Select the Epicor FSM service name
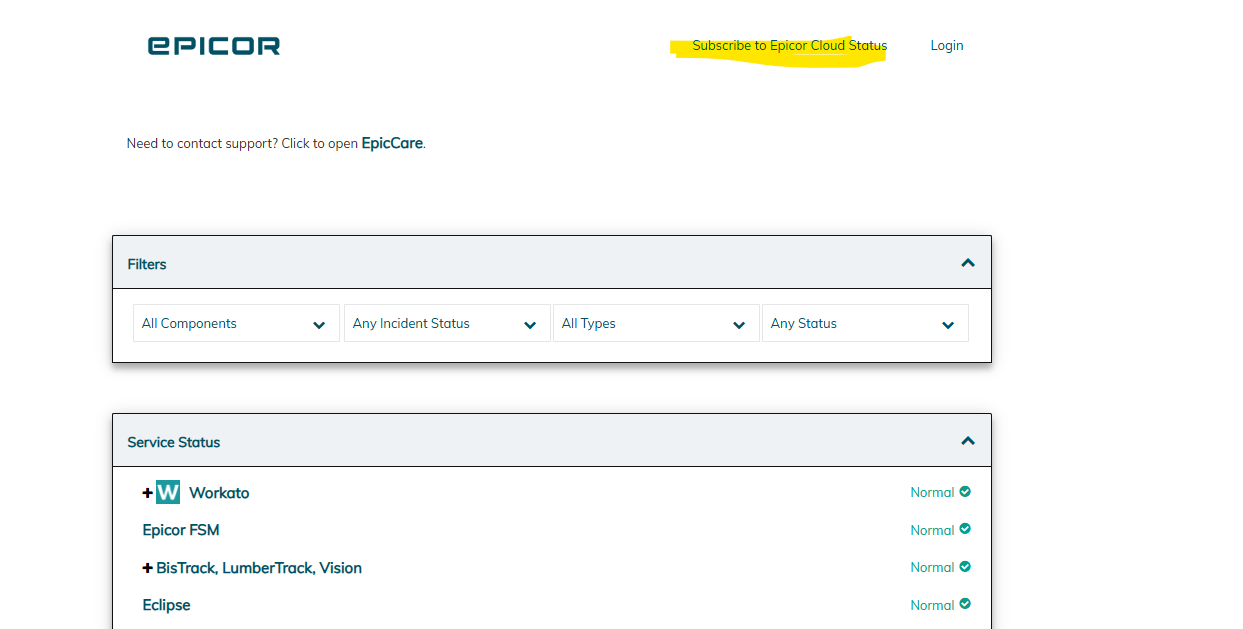Image resolution: width=1243 pixels, height=629 pixels. point(181,530)
